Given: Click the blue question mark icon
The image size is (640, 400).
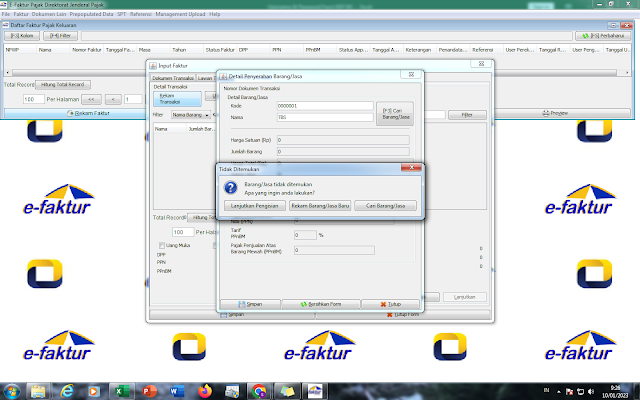Looking at the screenshot, I should coord(231,188).
